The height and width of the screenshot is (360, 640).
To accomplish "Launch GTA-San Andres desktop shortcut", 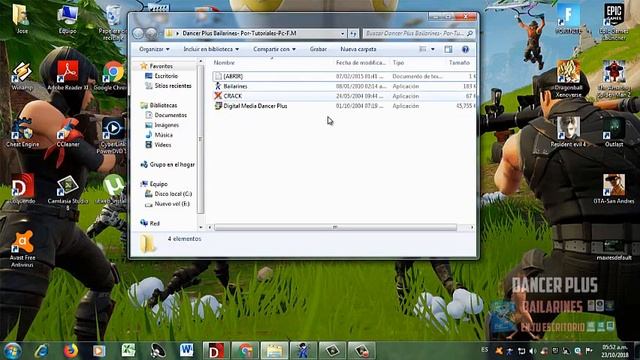I will (614, 189).
